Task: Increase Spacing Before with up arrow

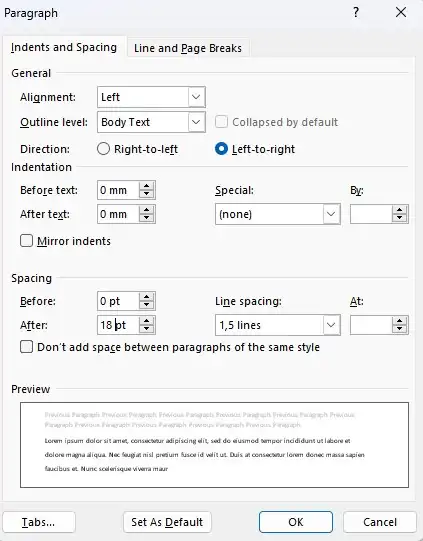Action: click(147, 297)
